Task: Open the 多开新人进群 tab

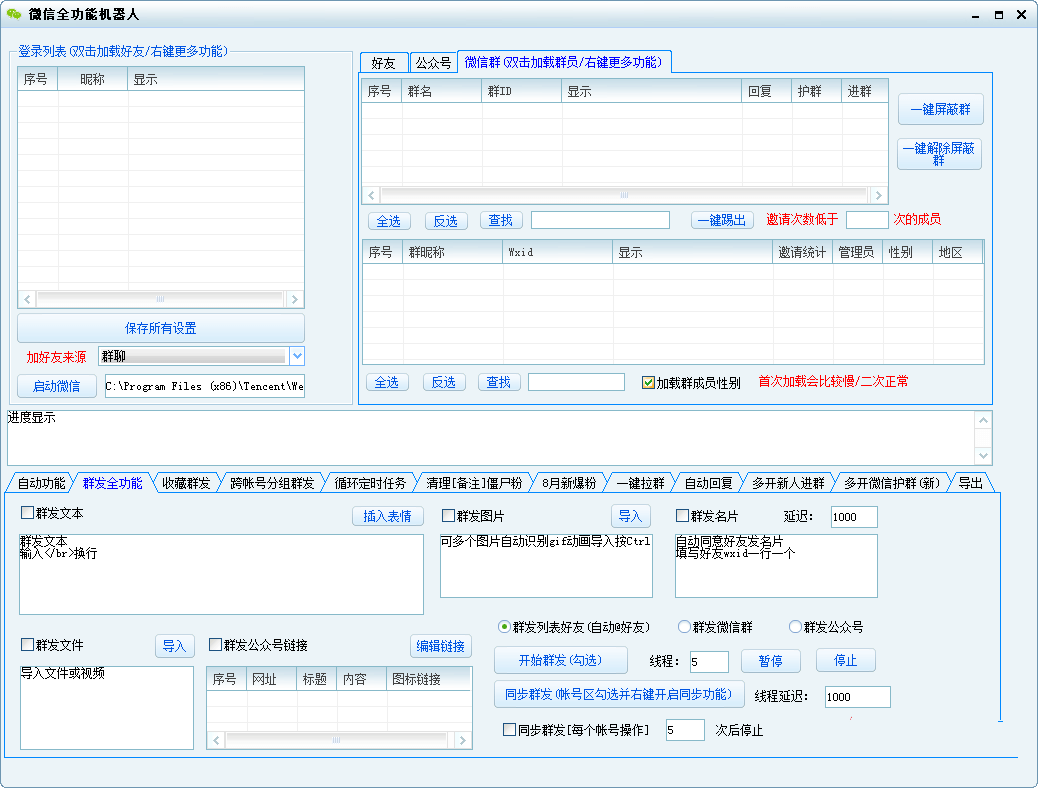Action: tap(788, 483)
